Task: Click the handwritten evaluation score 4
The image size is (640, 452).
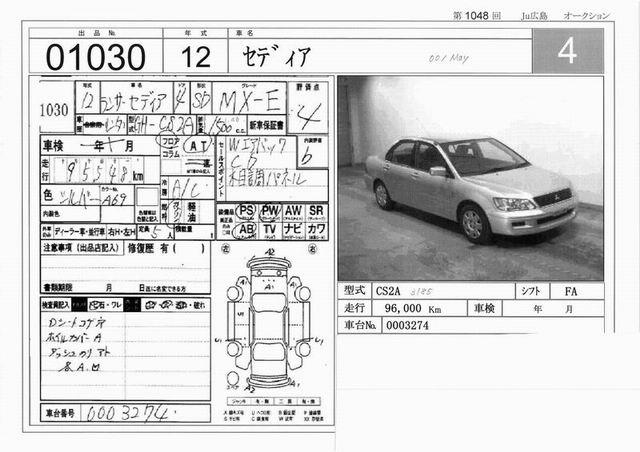Action: pyautogui.click(x=308, y=116)
